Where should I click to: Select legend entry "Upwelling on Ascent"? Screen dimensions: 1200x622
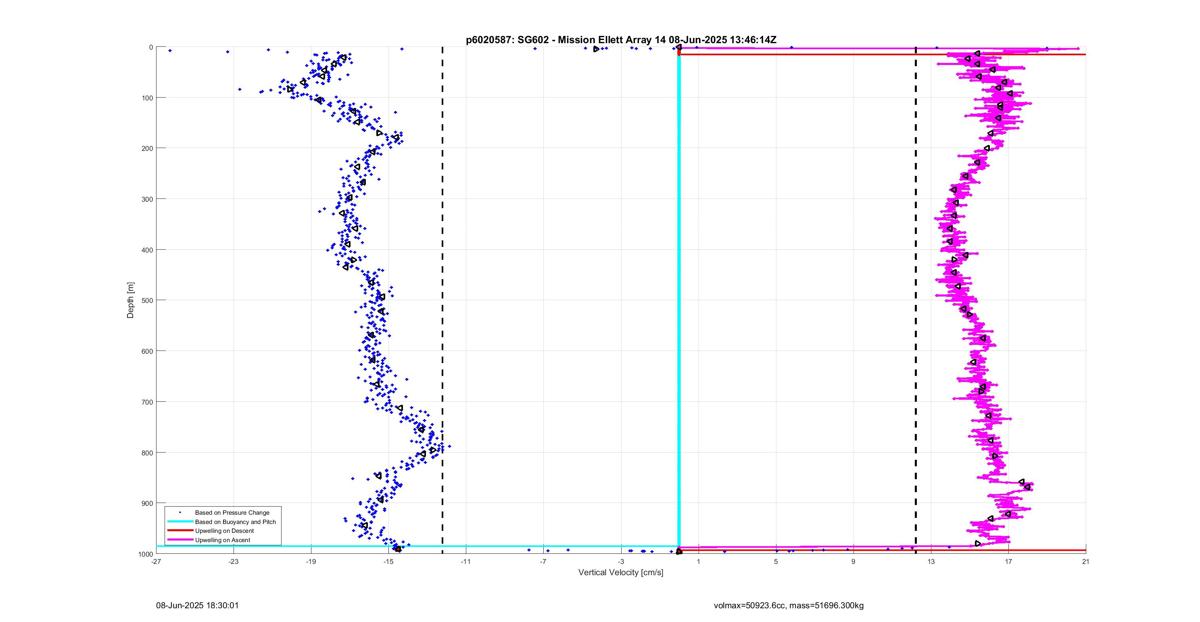[223, 540]
